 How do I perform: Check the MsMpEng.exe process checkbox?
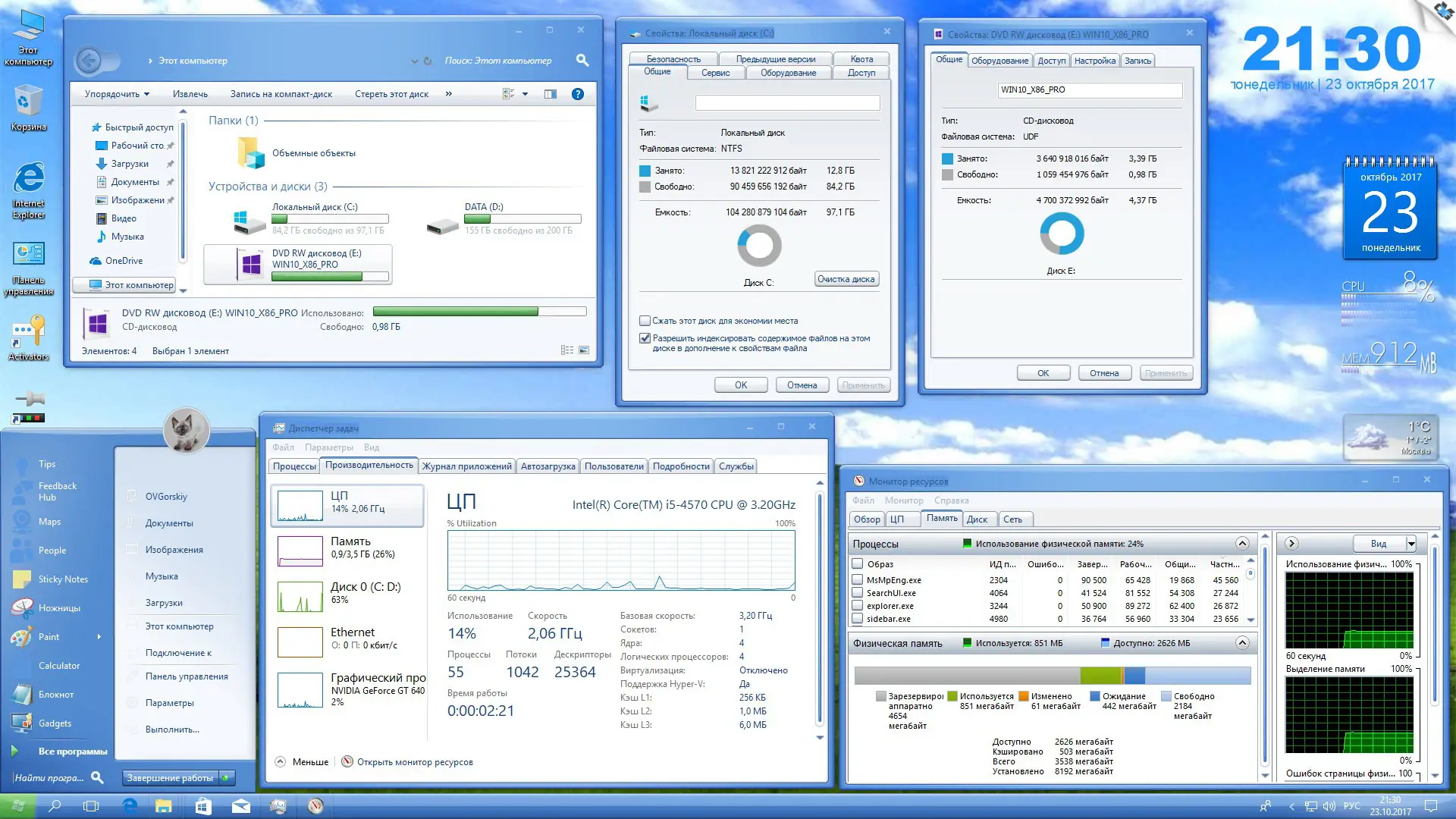(858, 580)
